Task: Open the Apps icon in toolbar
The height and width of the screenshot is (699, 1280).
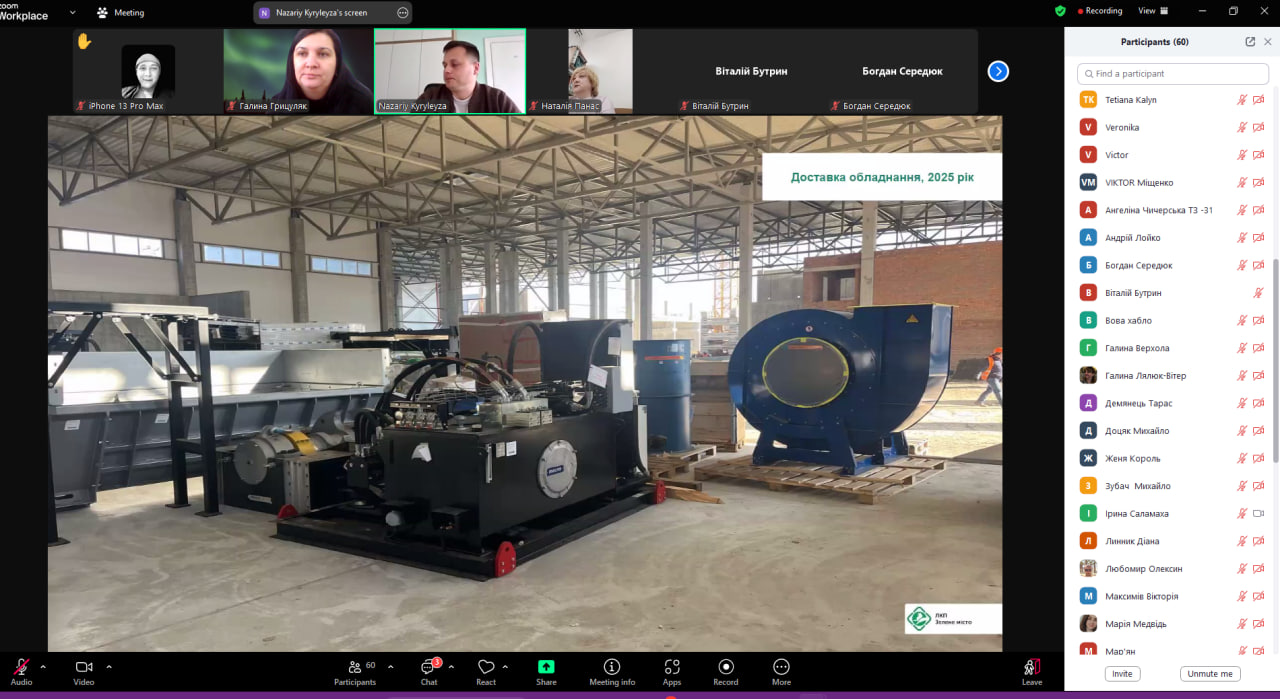Action: [672, 668]
